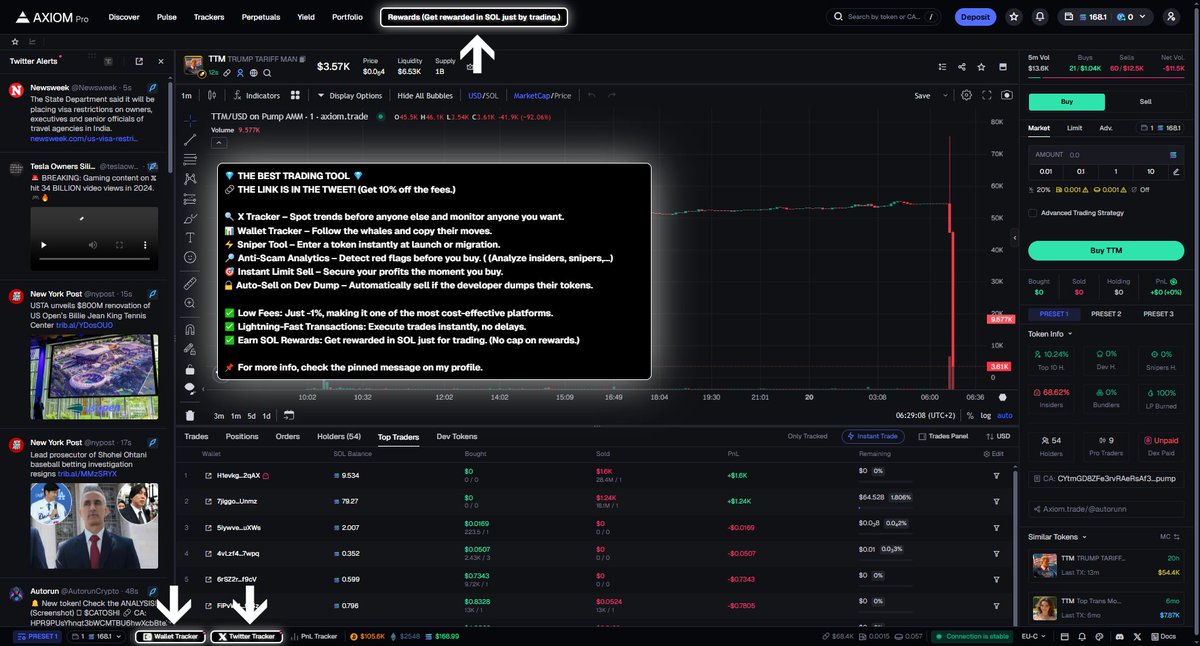Select the text annotation tool on chart
The image size is (1200, 646).
click(x=190, y=237)
